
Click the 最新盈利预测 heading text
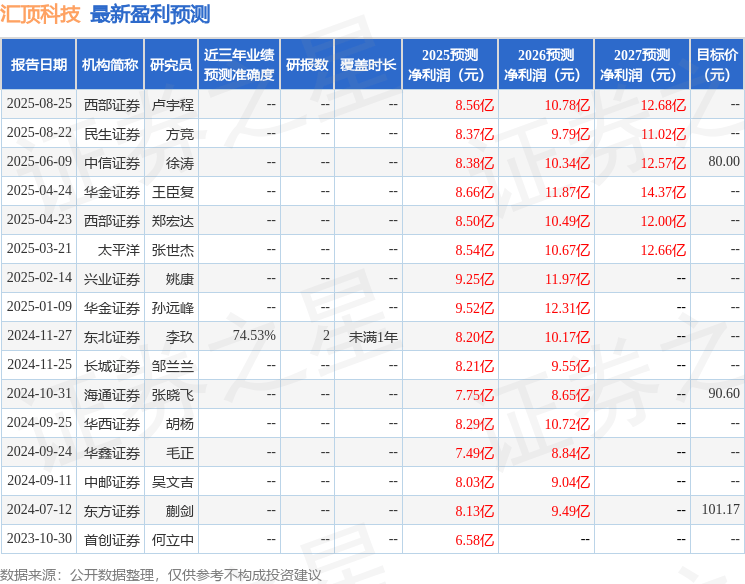point(150,14)
